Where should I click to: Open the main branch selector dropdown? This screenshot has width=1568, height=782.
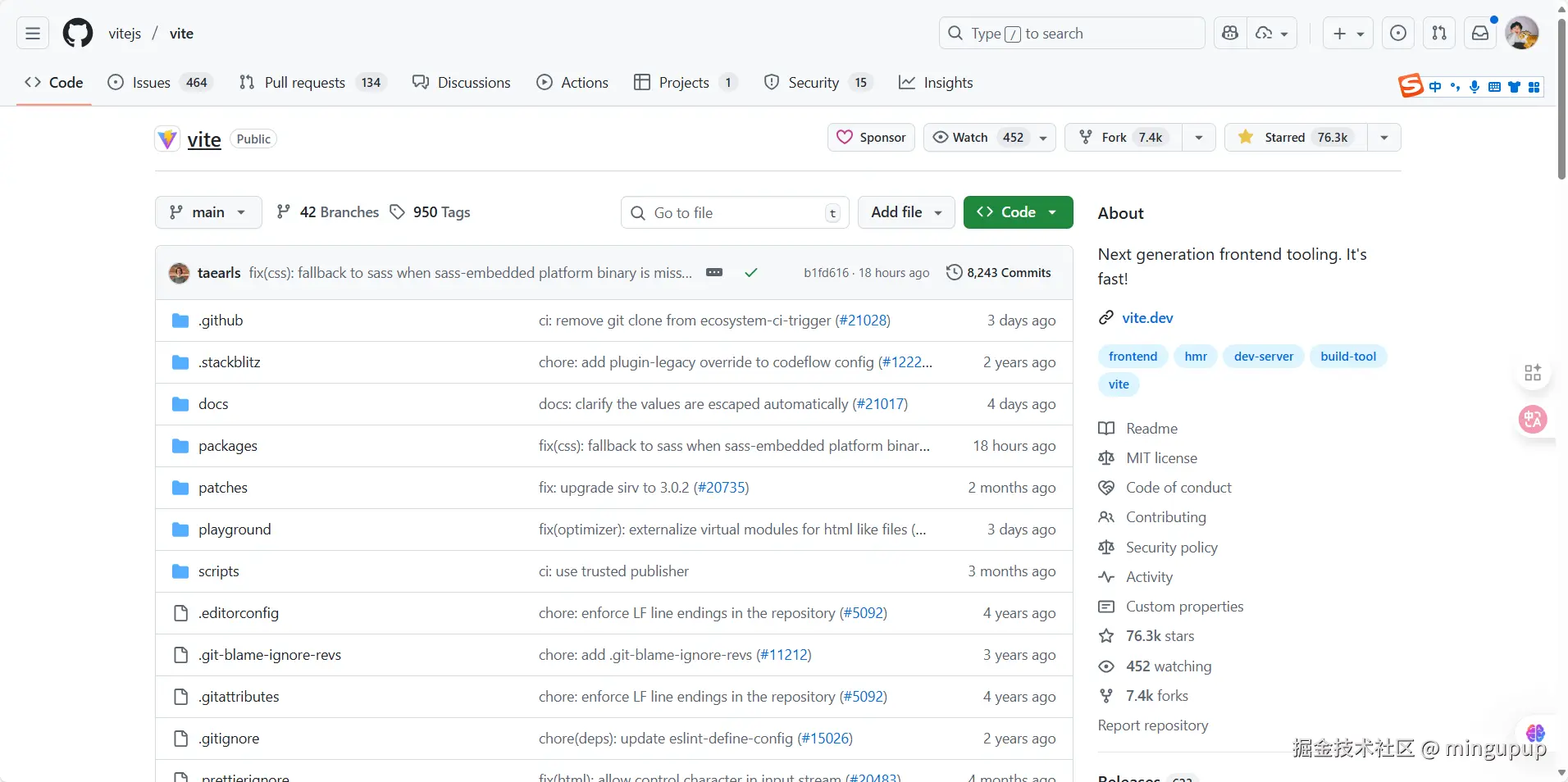pyautogui.click(x=208, y=212)
